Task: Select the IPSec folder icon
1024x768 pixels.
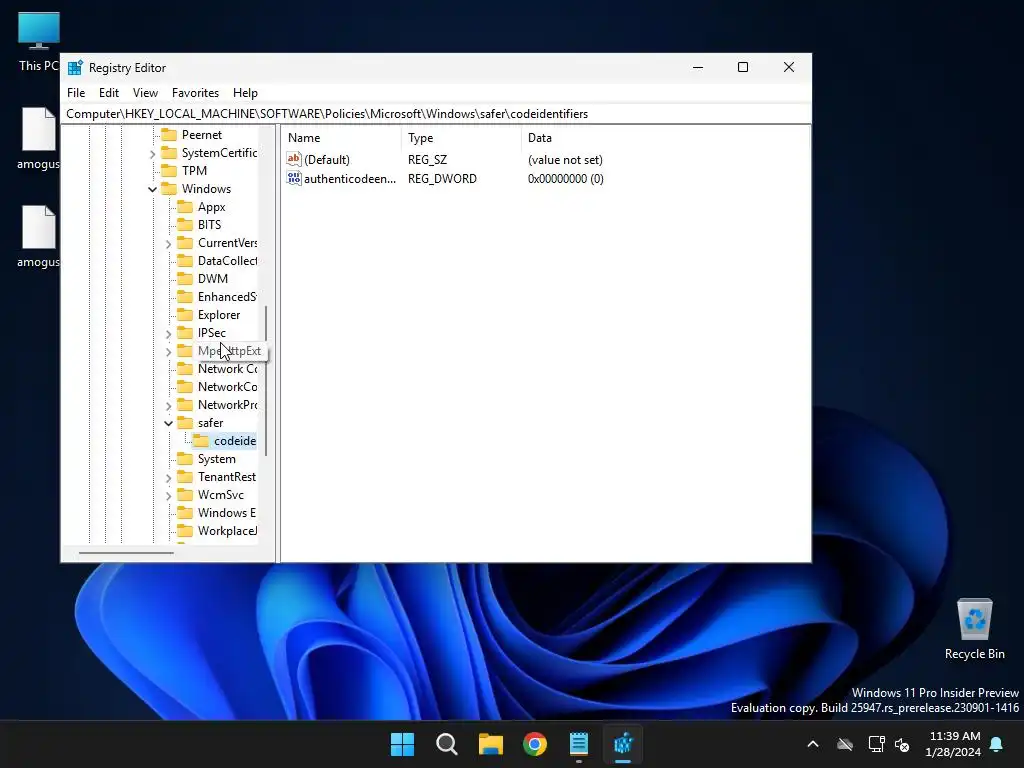Action: 185,333
